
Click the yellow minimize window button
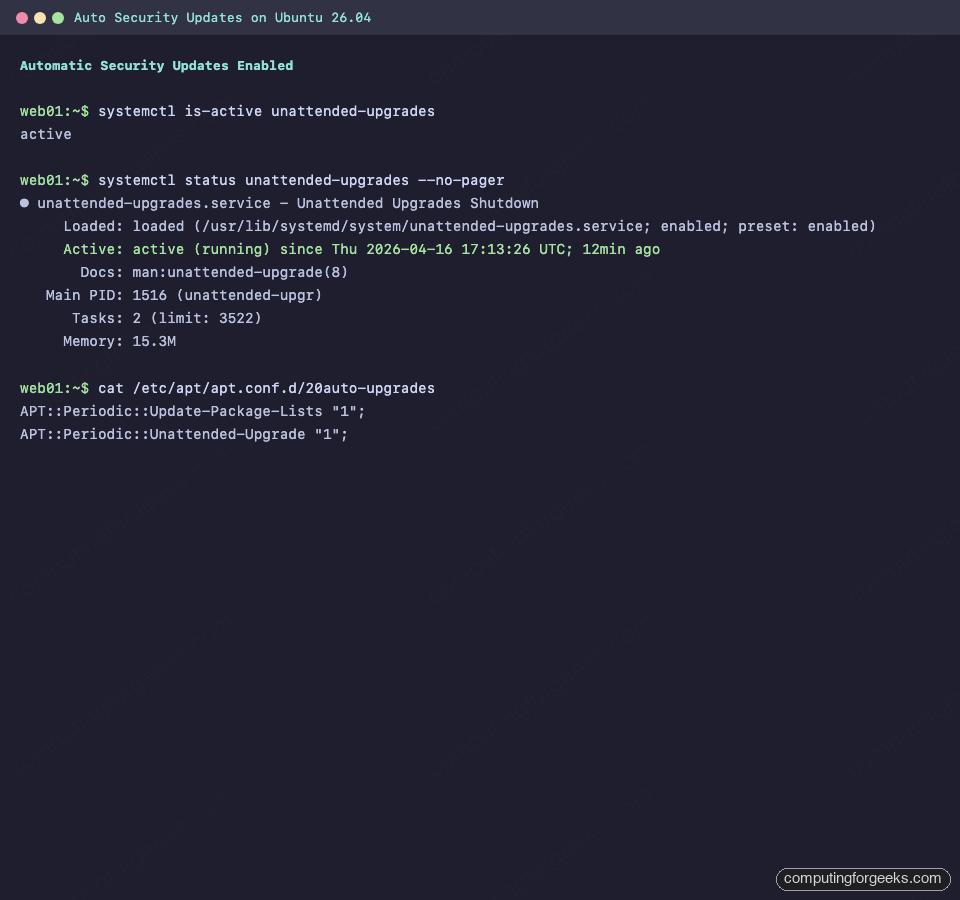coord(40,18)
